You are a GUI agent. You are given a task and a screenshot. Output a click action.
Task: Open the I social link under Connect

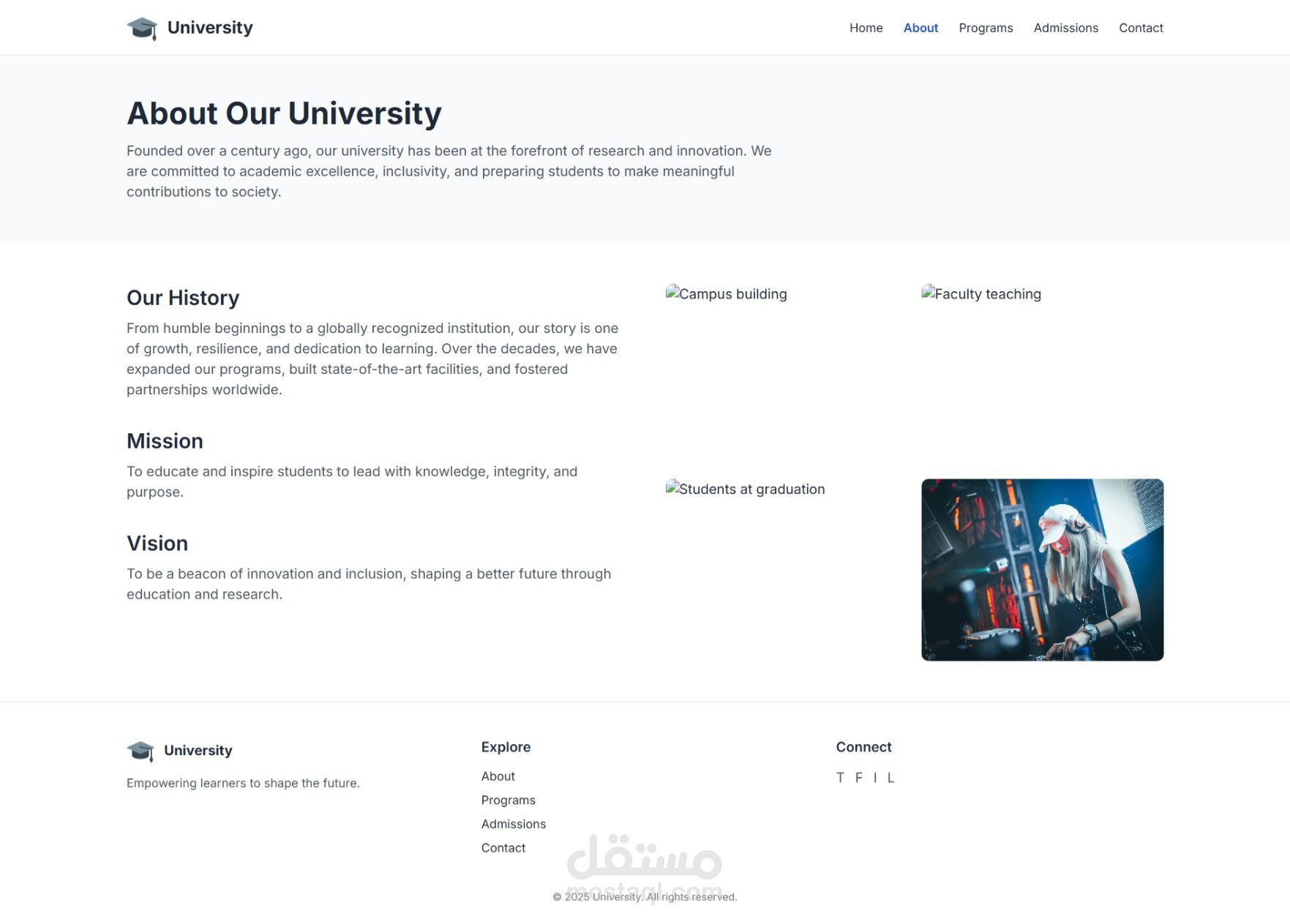point(875,778)
